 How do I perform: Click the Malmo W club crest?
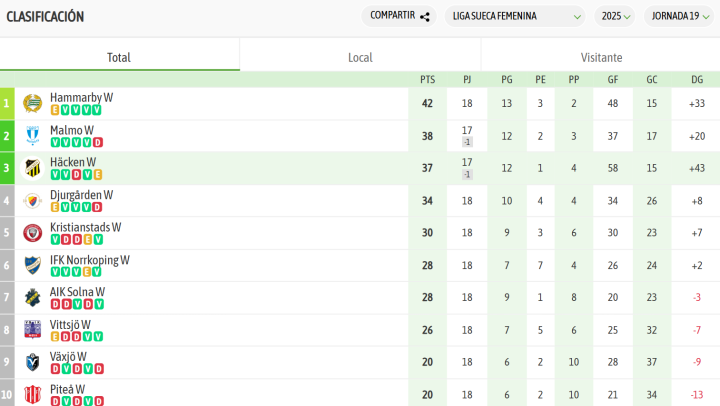click(x=32, y=136)
